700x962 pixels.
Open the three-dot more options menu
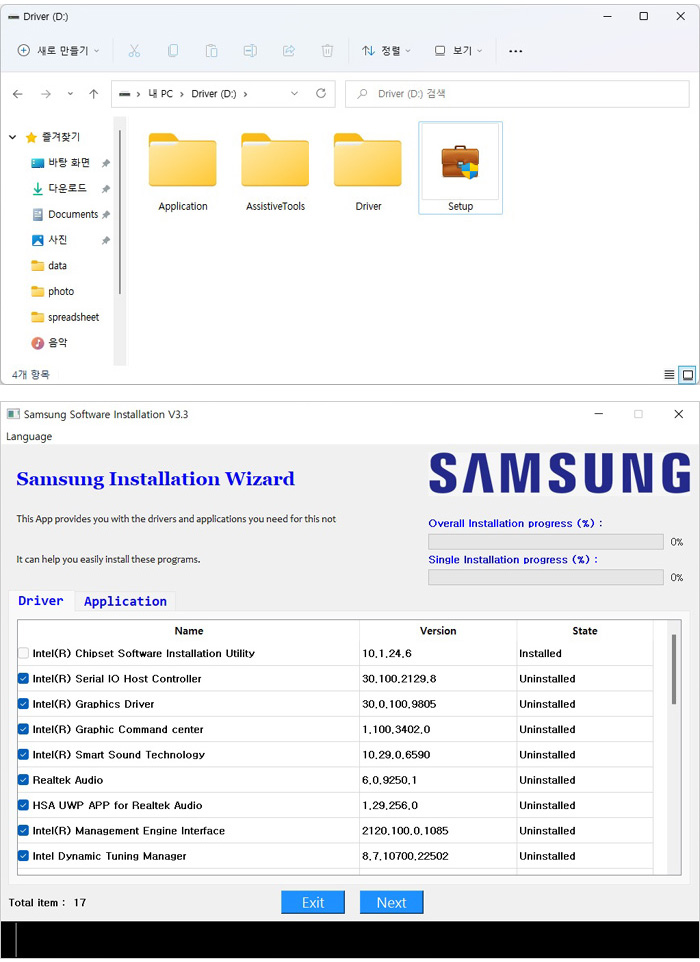(516, 51)
